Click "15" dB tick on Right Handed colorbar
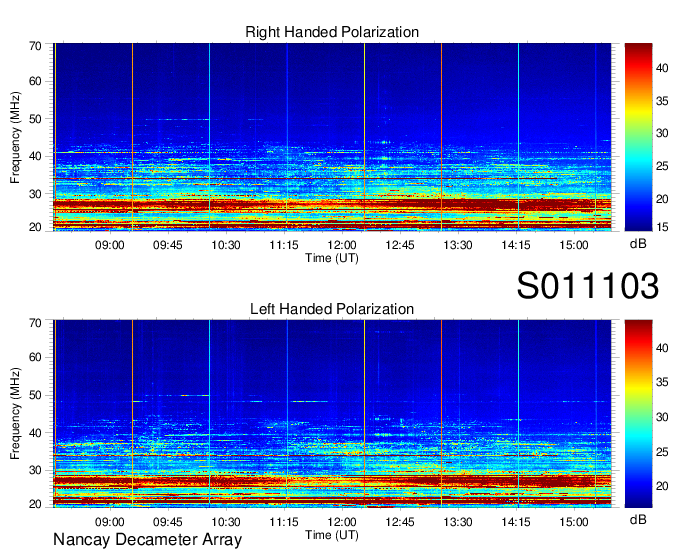This screenshot has width=680, height=552. [x=662, y=227]
